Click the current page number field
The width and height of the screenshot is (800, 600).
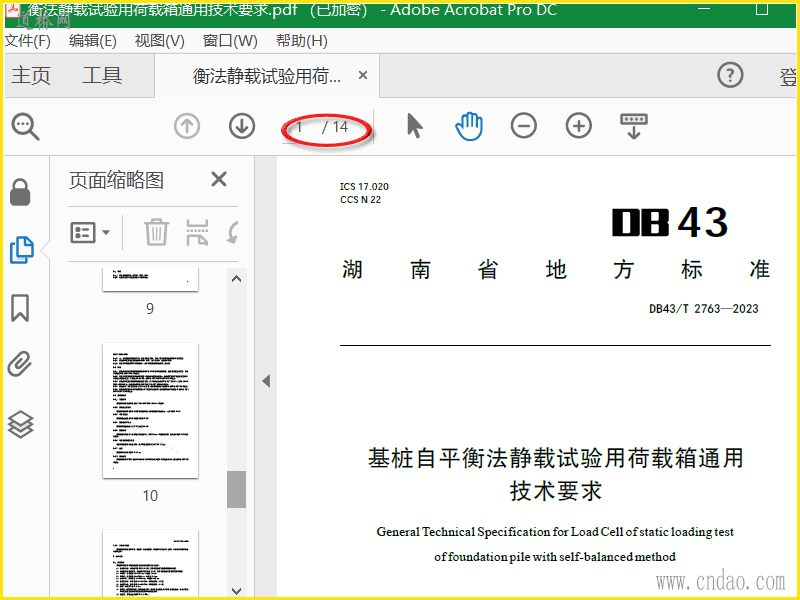tap(301, 127)
